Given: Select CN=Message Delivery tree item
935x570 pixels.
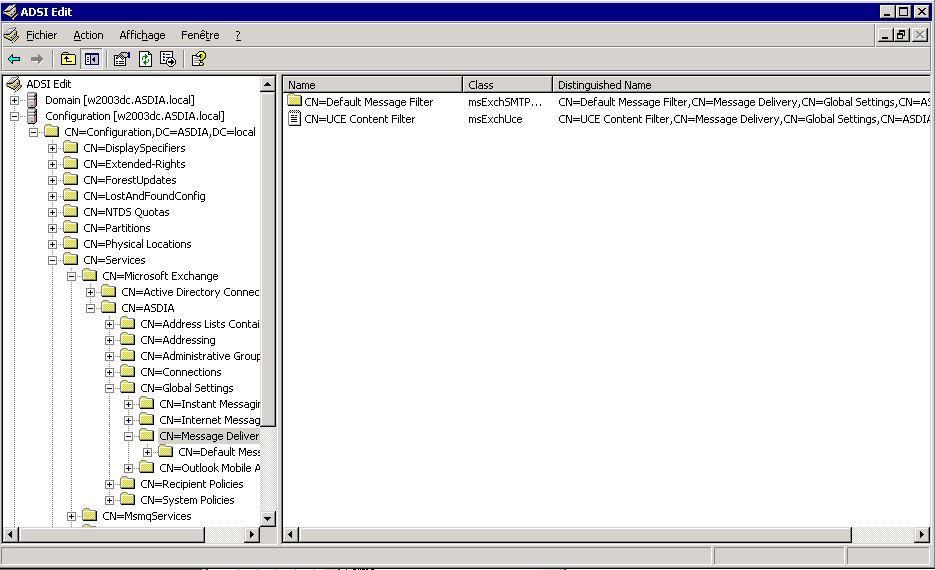Looking at the screenshot, I should 209,436.
